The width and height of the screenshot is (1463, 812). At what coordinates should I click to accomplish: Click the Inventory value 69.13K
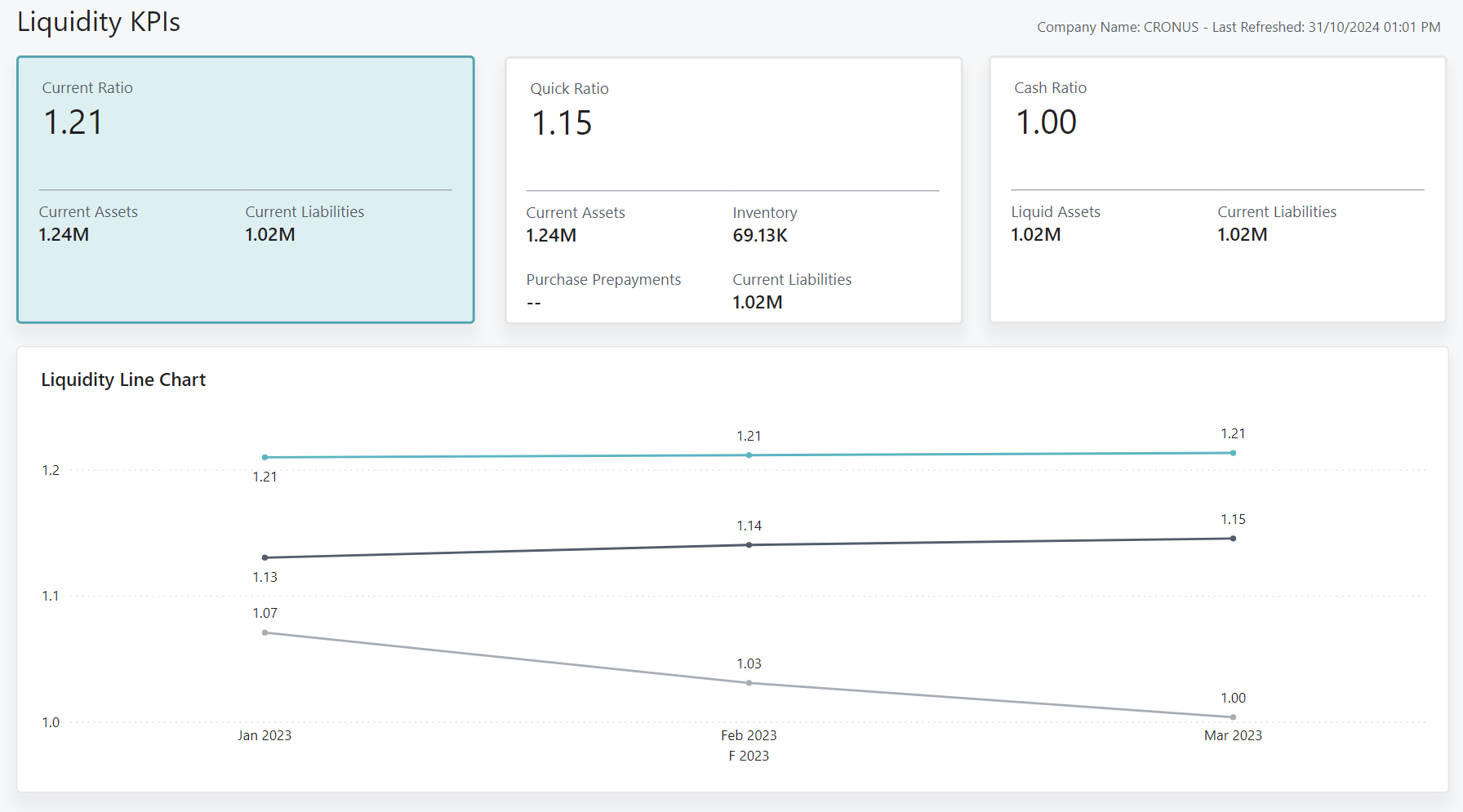pos(759,235)
